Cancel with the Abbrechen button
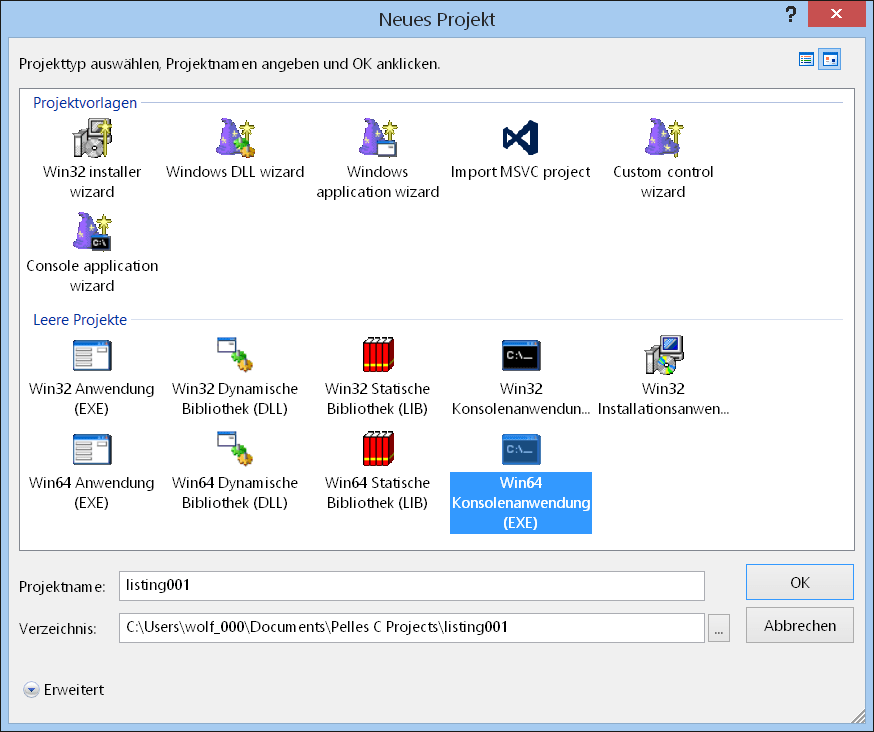Image resolution: width=874 pixels, height=732 pixels. click(x=799, y=626)
